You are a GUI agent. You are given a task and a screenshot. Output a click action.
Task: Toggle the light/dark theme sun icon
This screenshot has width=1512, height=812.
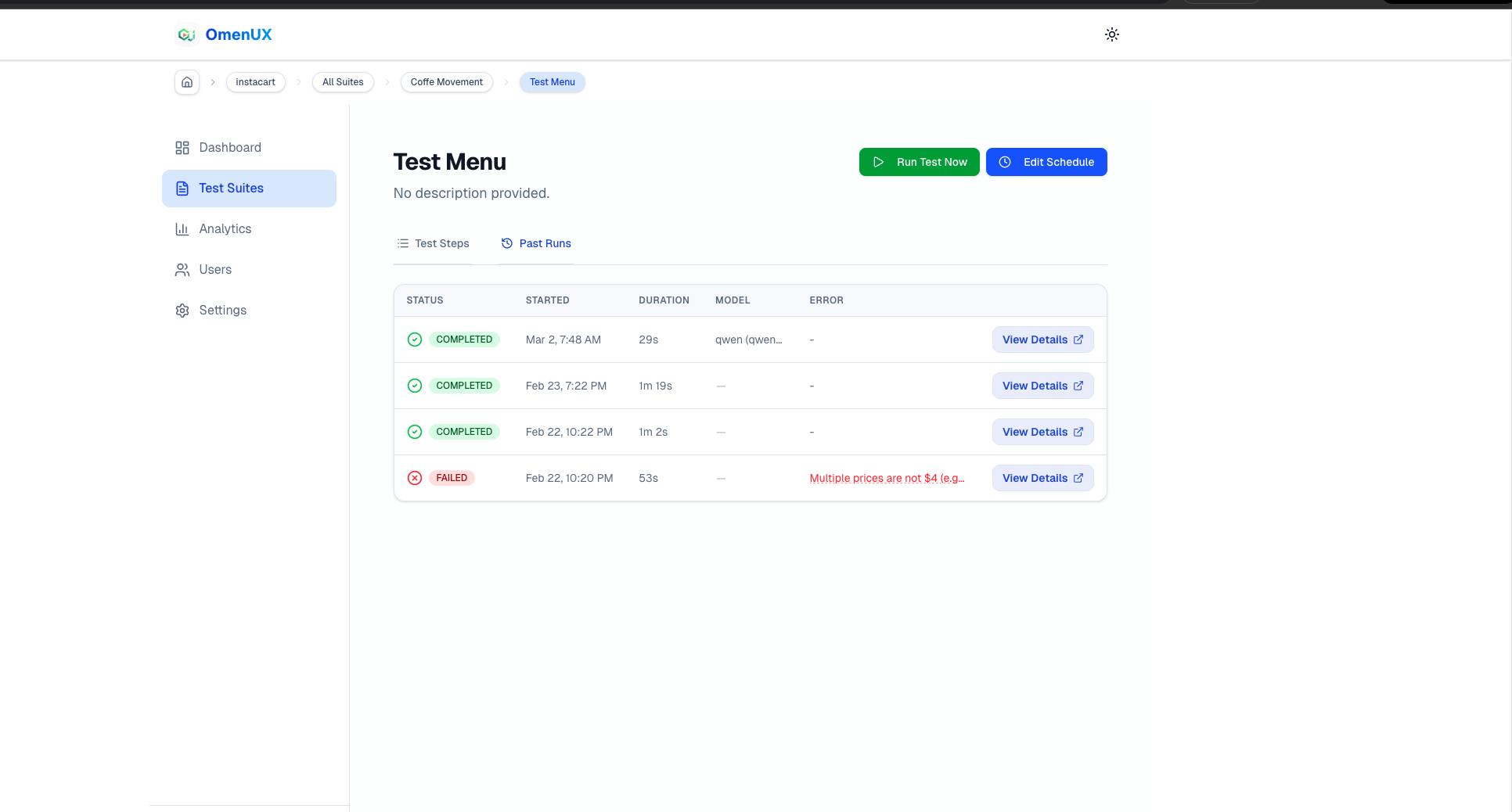(x=1112, y=34)
